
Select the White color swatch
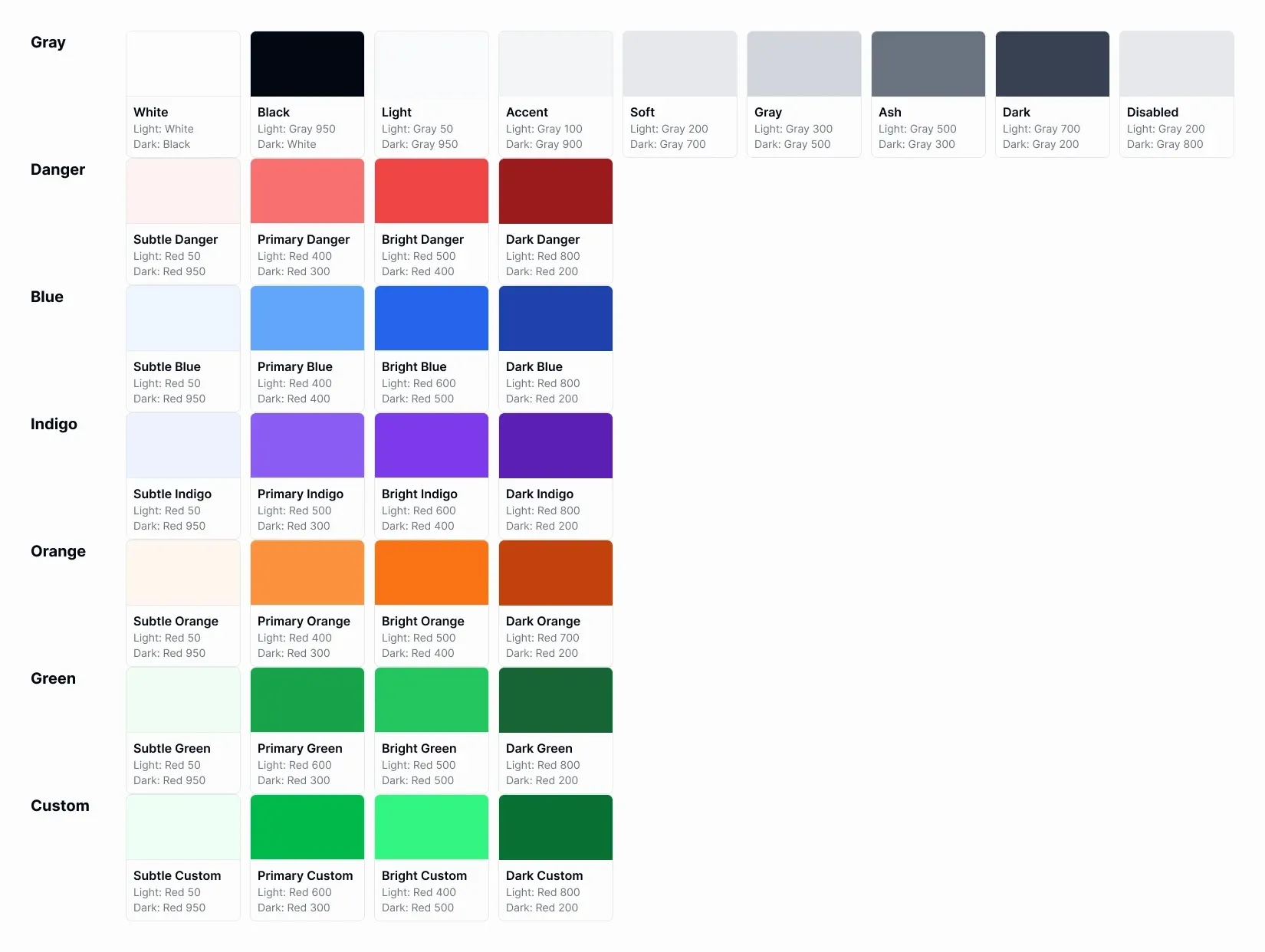[x=183, y=64]
